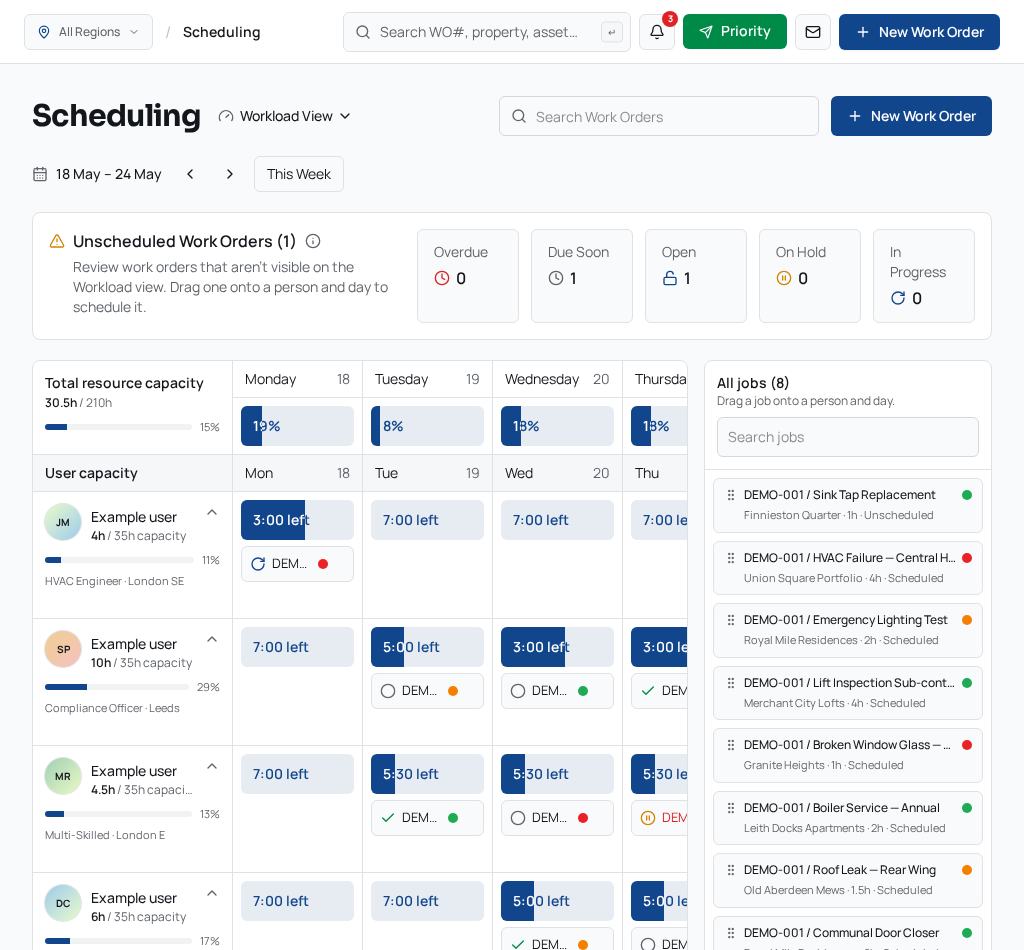Click JM's Monday 3:00 left slot
The width and height of the screenshot is (1024, 950).
[x=297, y=520]
